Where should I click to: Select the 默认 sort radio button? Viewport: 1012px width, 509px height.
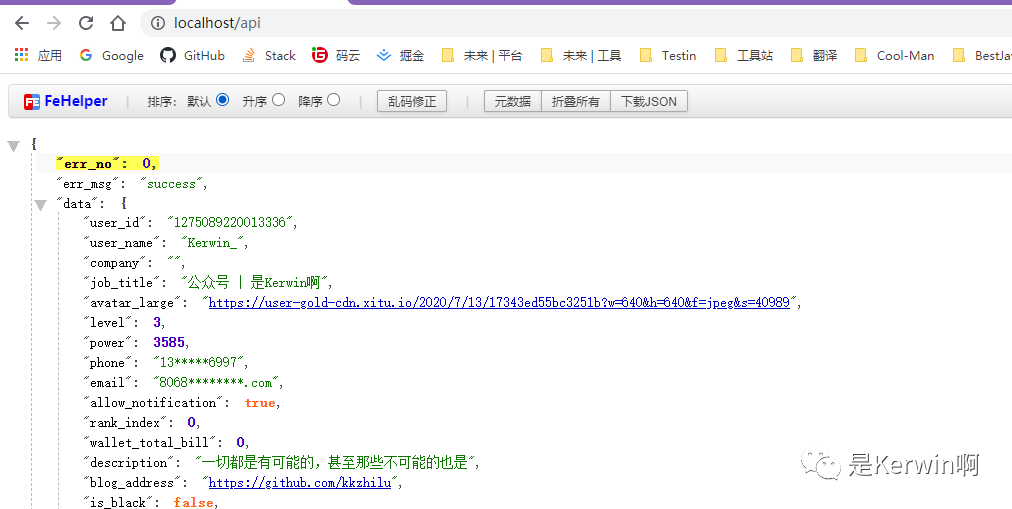(223, 100)
